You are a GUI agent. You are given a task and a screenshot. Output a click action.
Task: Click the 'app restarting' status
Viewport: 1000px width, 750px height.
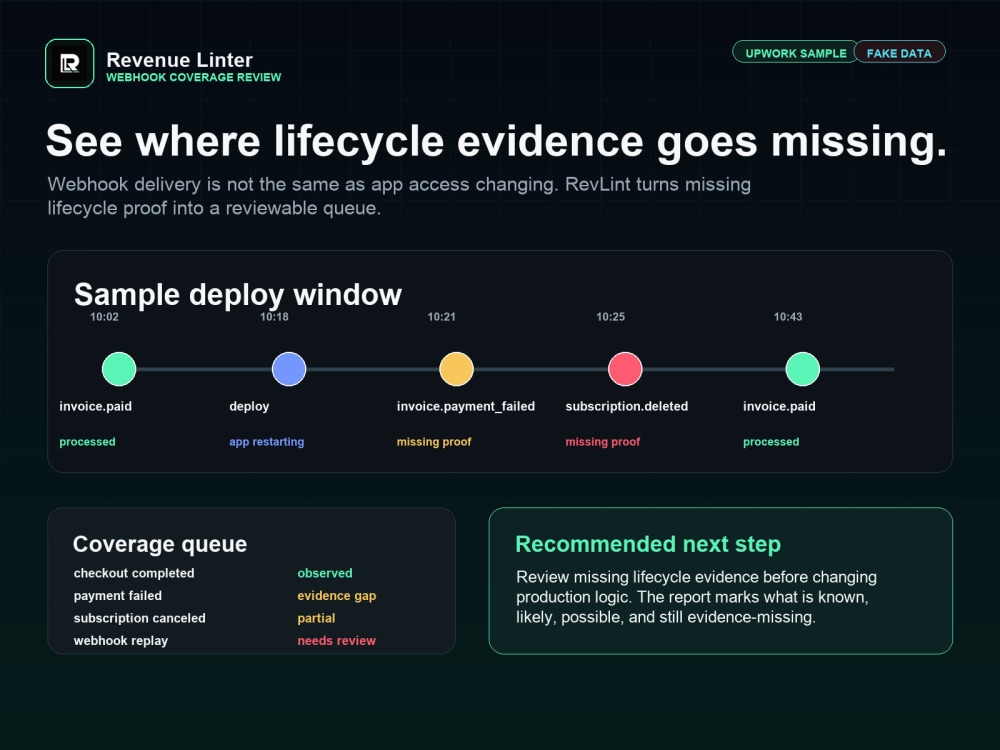267,442
